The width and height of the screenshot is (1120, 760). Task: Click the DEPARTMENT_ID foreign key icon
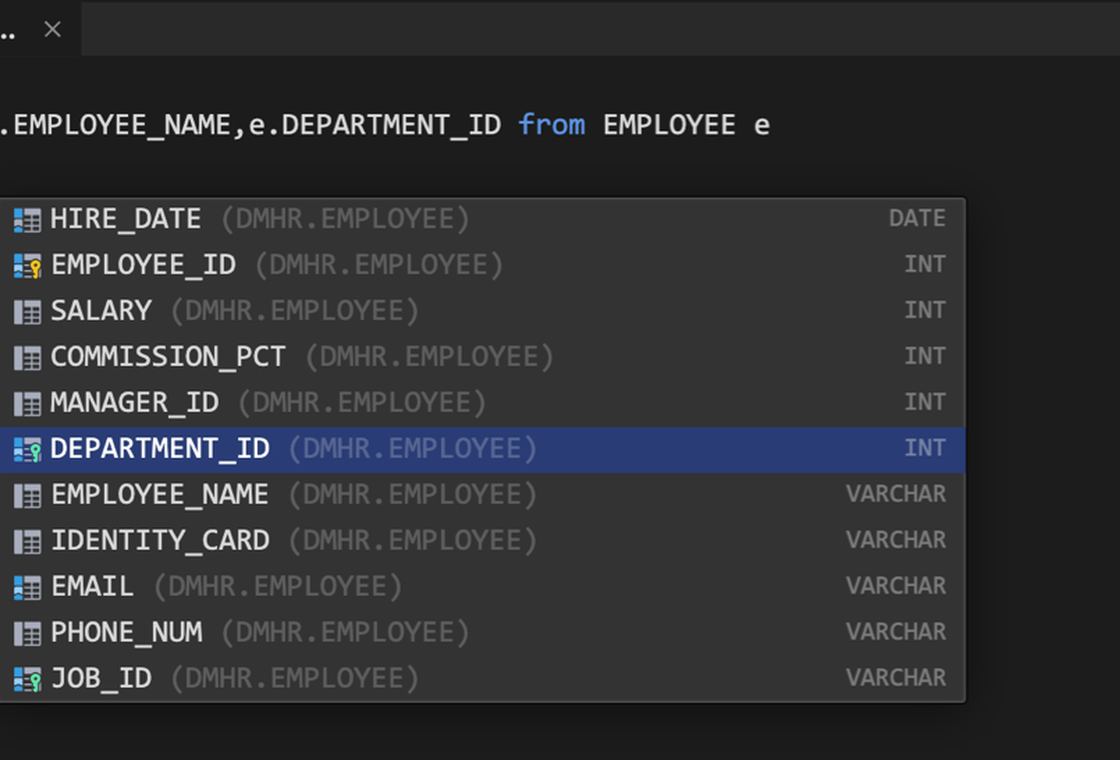27,450
